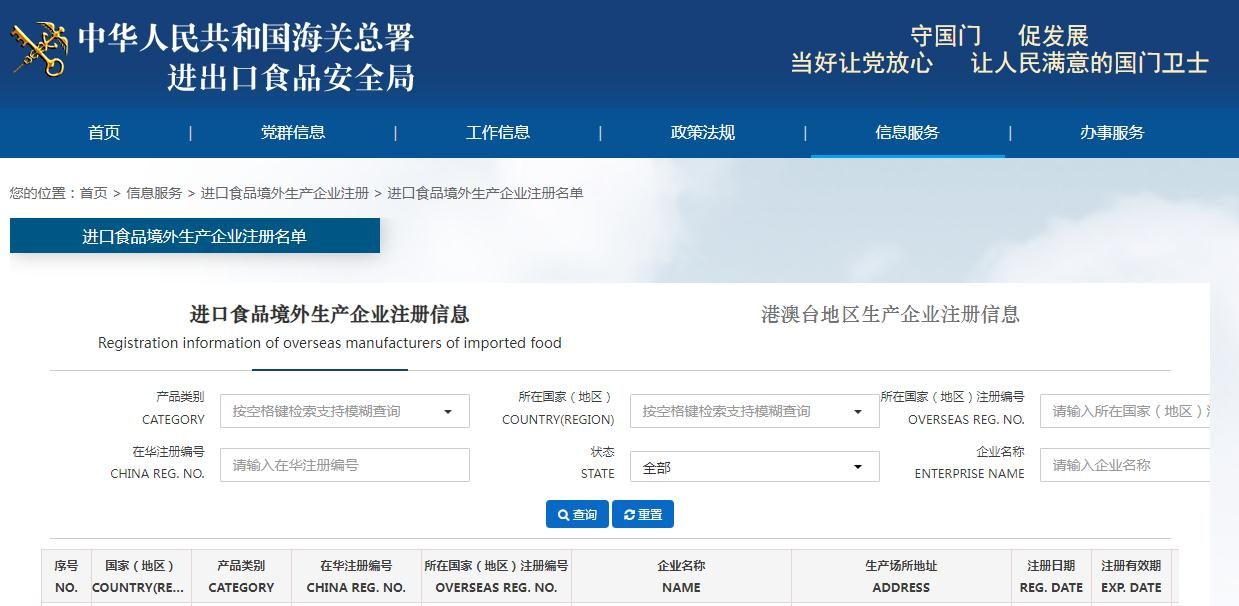Click the 注册日期 REG. DATE column header

pyautogui.click(x=1050, y=576)
